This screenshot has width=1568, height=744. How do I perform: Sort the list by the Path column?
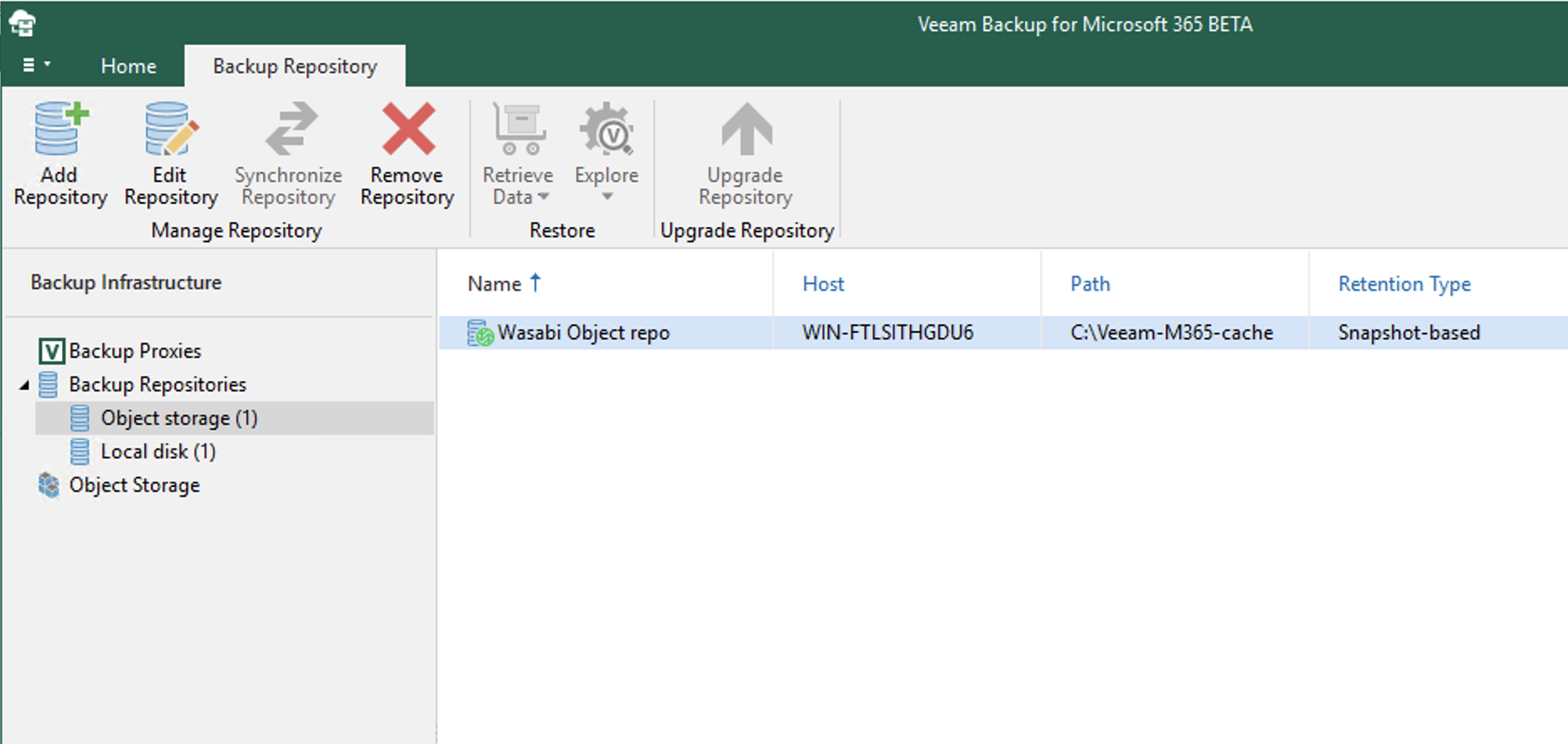click(x=1090, y=284)
